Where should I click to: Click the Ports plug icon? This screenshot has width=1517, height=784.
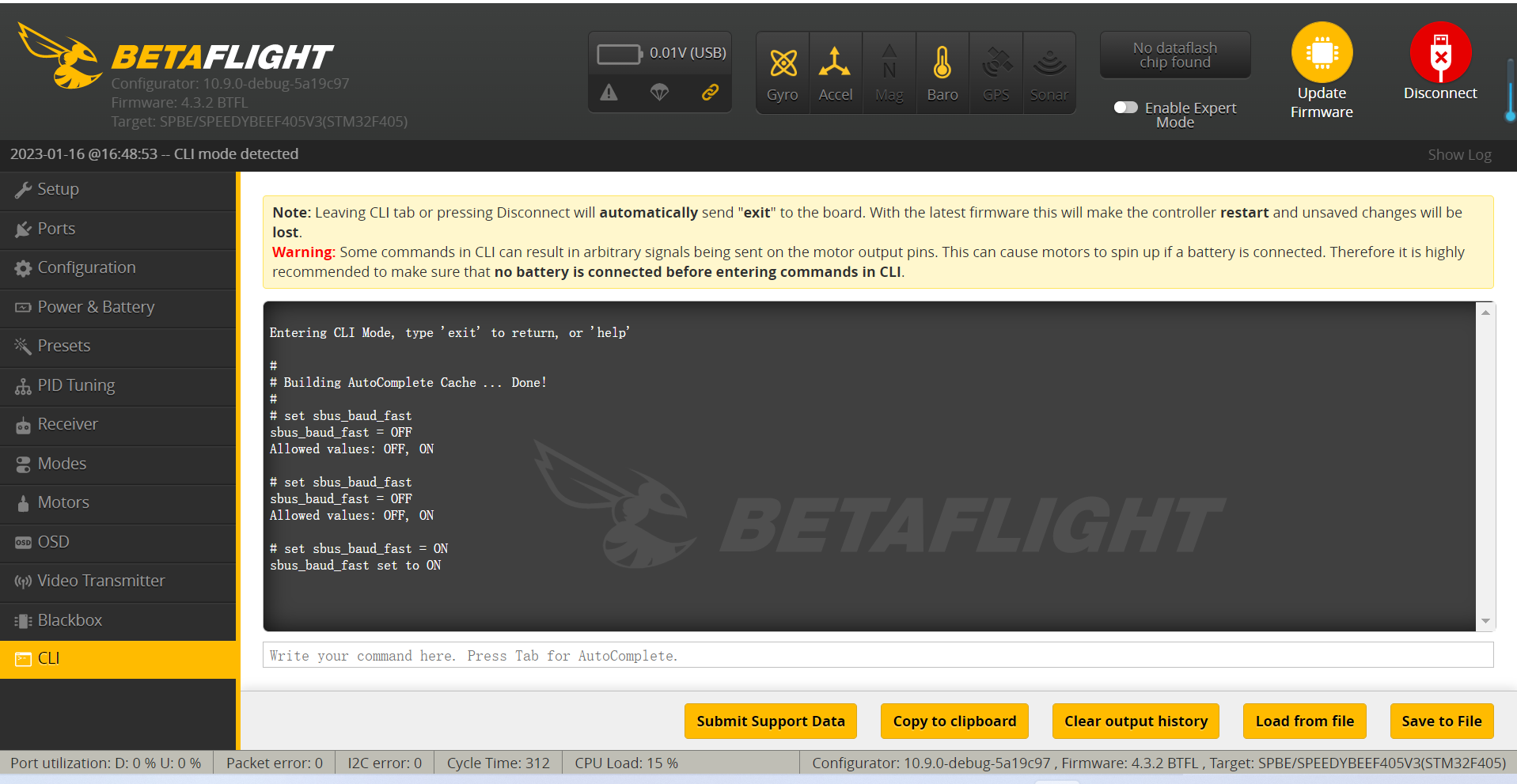pyautogui.click(x=23, y=229)
